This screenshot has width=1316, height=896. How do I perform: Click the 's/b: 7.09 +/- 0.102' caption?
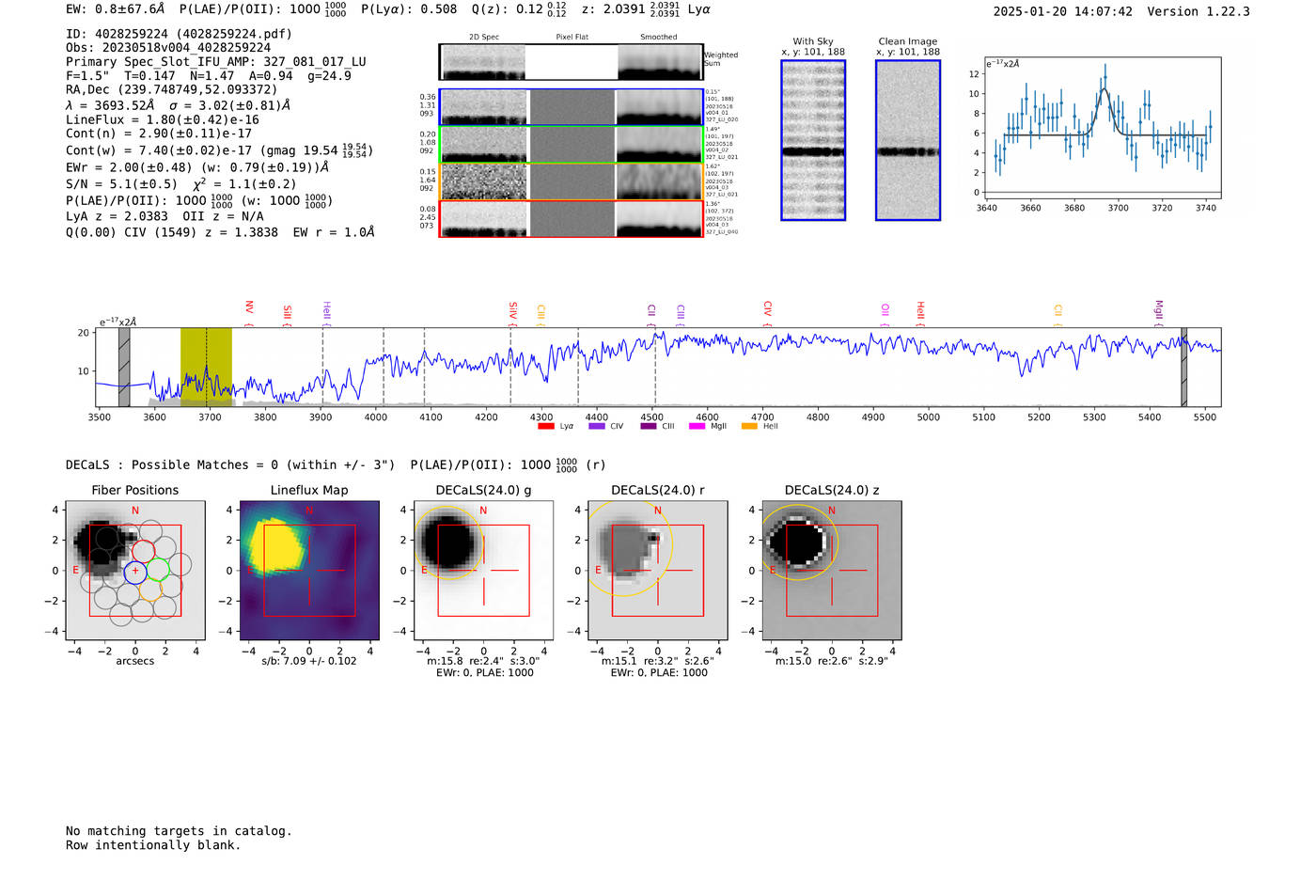(x=309, y=661)
